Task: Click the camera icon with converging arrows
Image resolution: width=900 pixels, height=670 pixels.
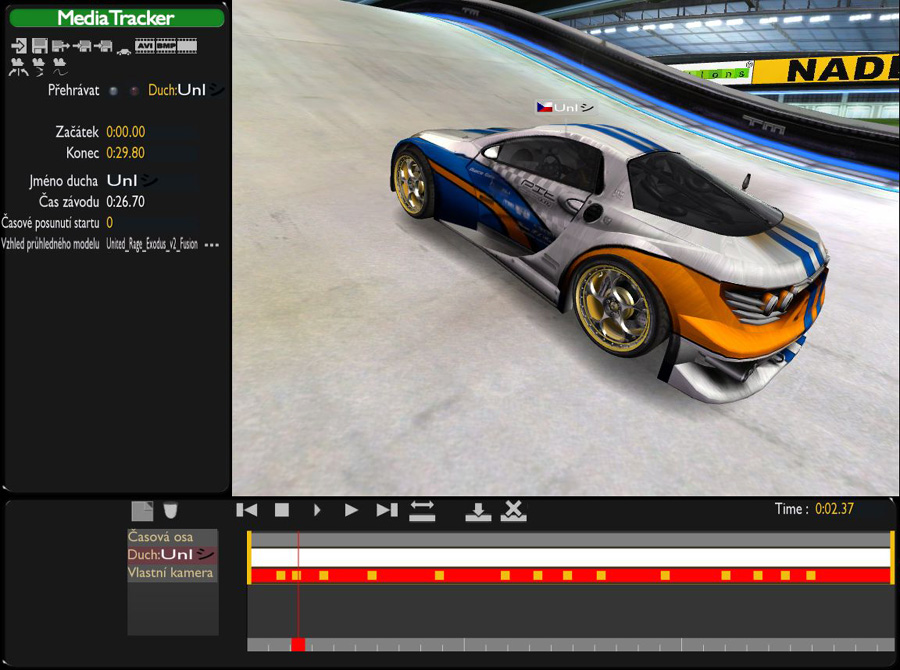Action: [39, 67]
